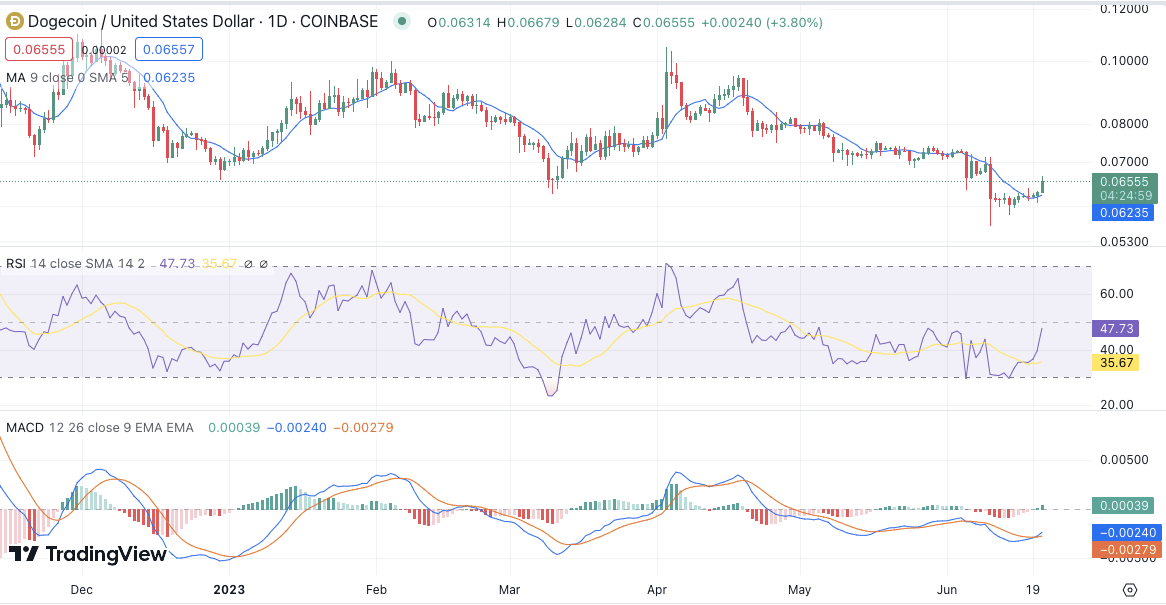The image size is (1166, 605).
Task: Click the green MACD histogram value 0.00039
Action: pos(234,427)
